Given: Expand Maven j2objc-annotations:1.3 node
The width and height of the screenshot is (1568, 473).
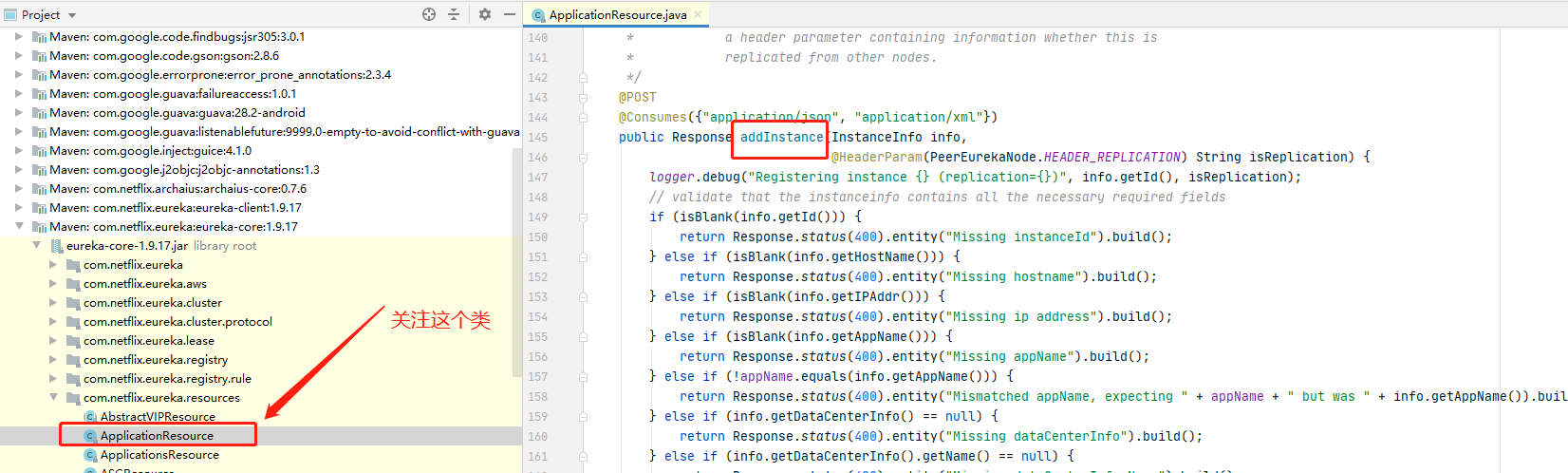Looking at the screenshot, I should click(19, 170).
